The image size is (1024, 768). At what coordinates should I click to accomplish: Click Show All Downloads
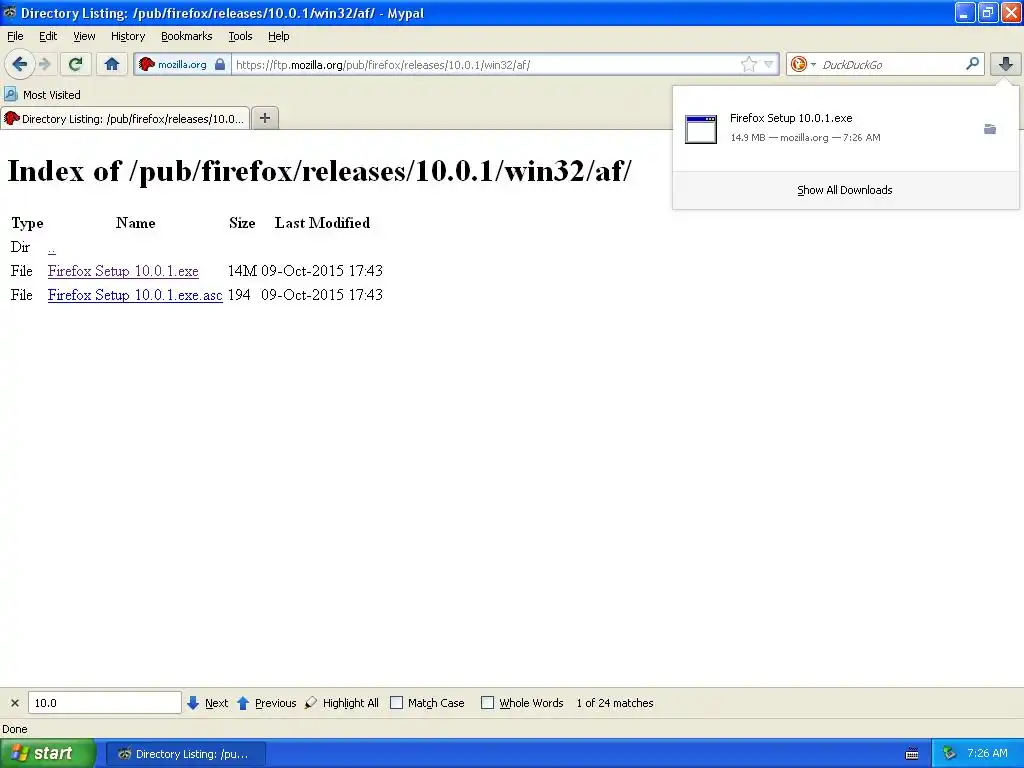844,190
